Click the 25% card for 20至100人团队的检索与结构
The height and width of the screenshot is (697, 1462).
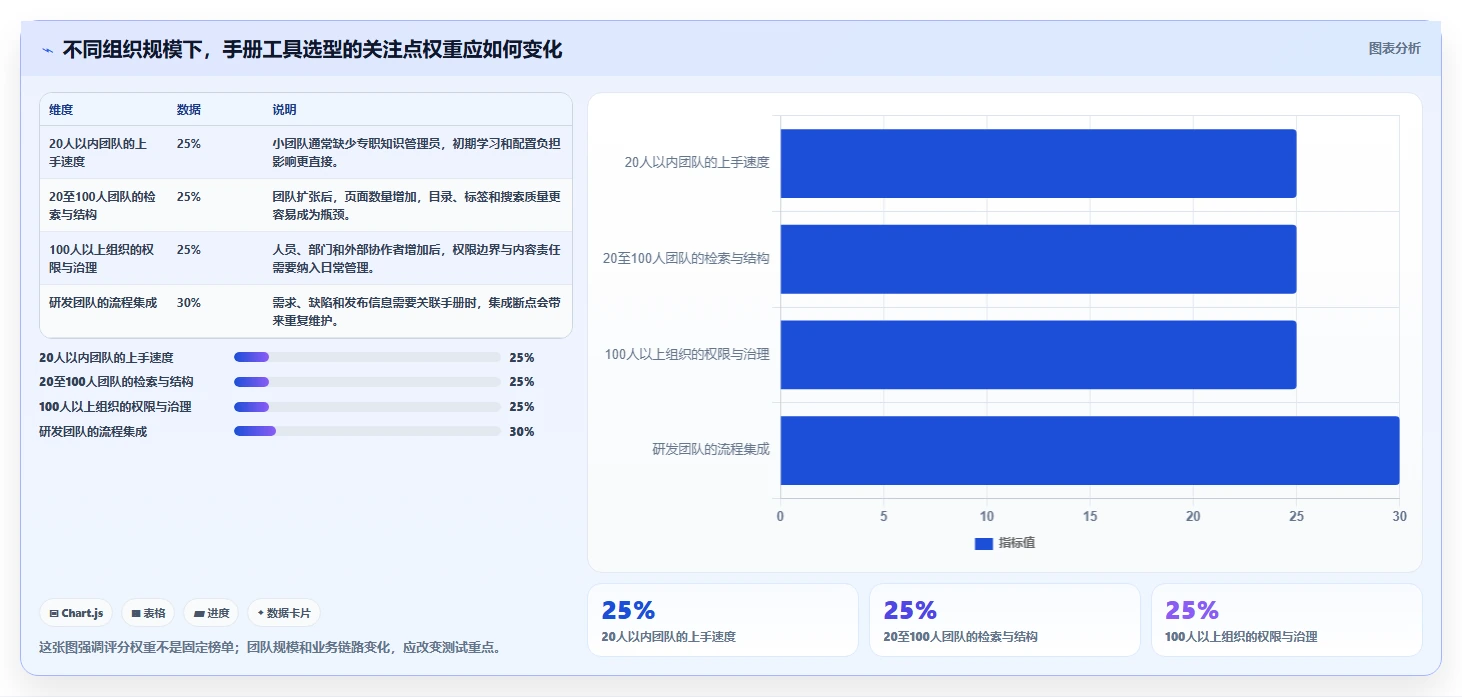[1005, 620]
